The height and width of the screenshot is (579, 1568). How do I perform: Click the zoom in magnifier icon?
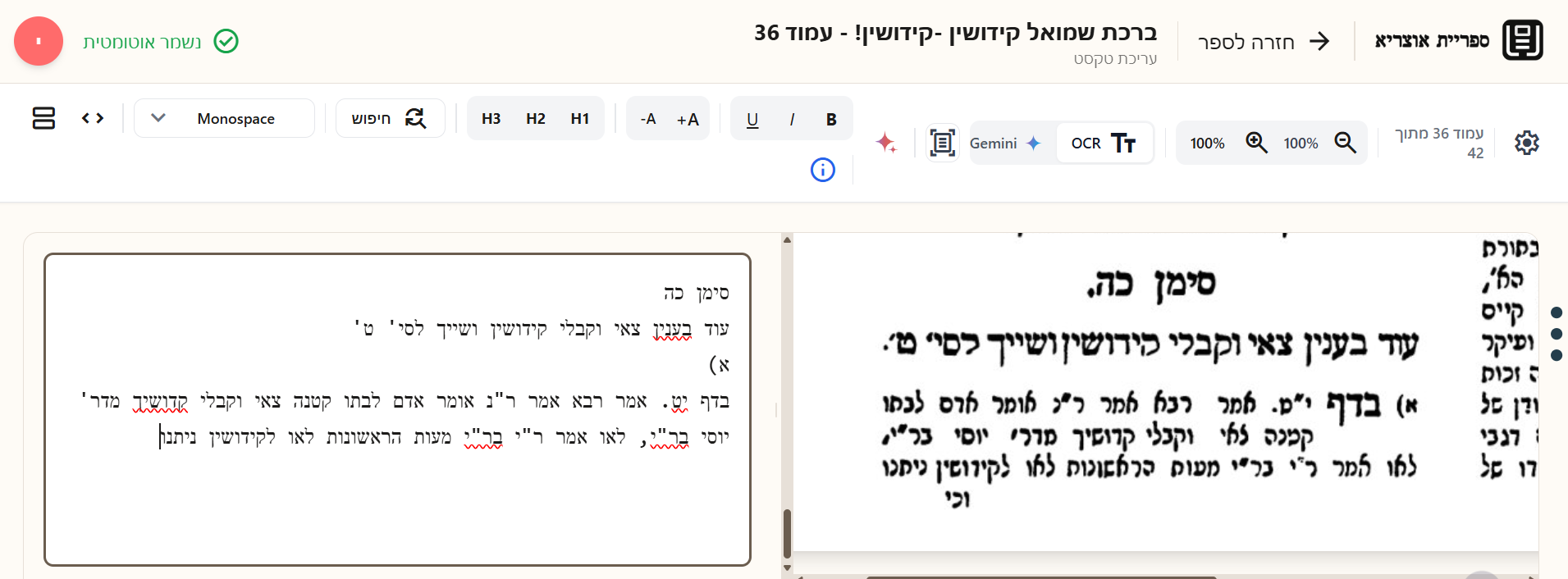(1256, 143)
